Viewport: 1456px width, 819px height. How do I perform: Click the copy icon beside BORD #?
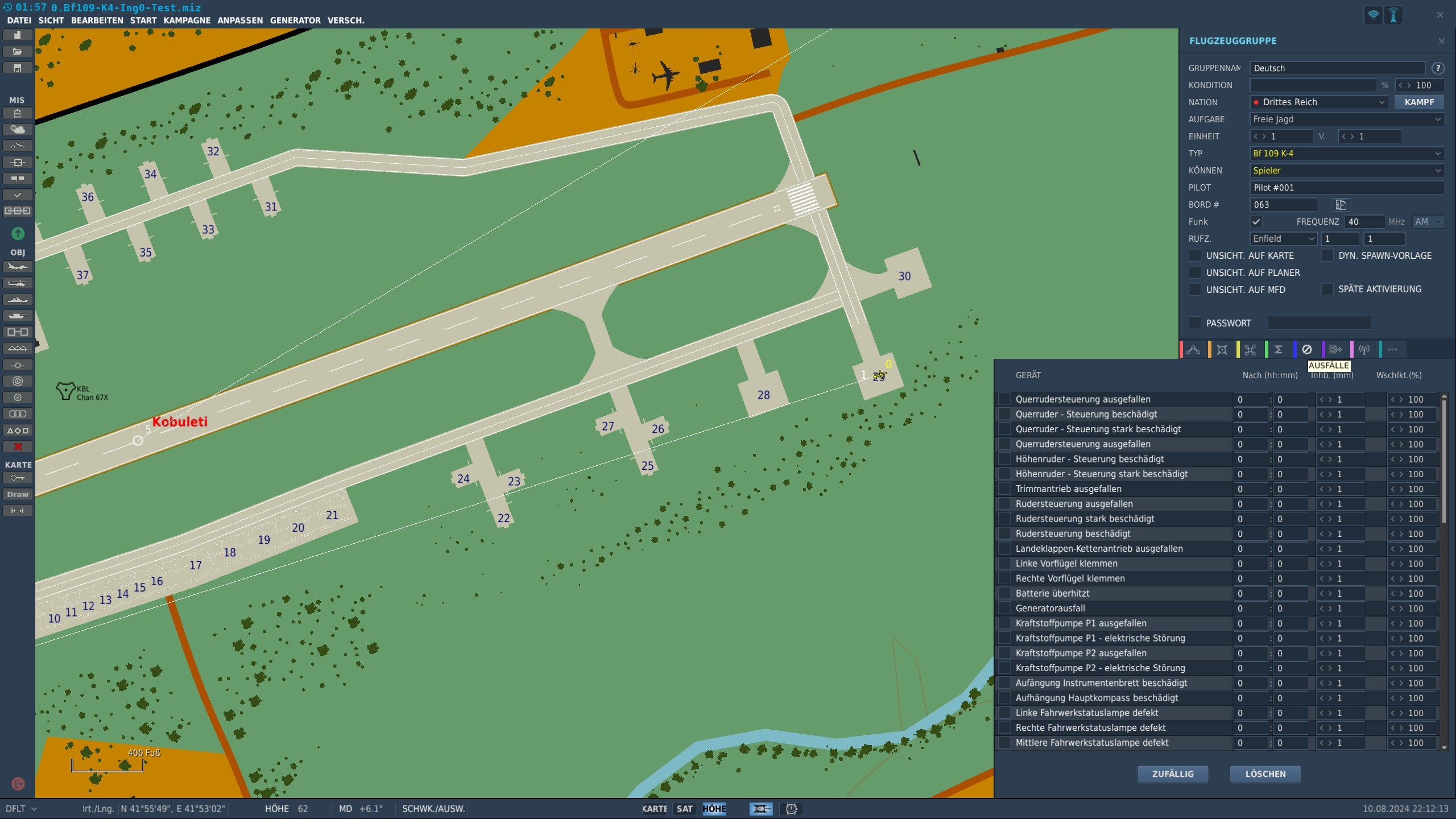coord(1341,205)
